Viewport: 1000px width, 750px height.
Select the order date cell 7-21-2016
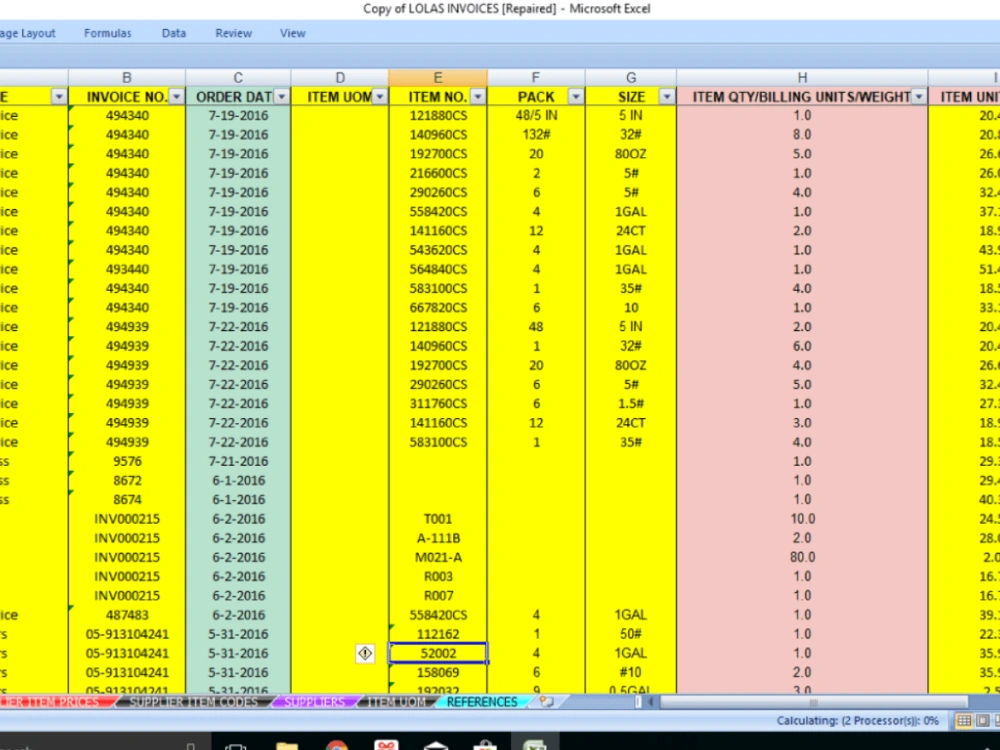238,461
